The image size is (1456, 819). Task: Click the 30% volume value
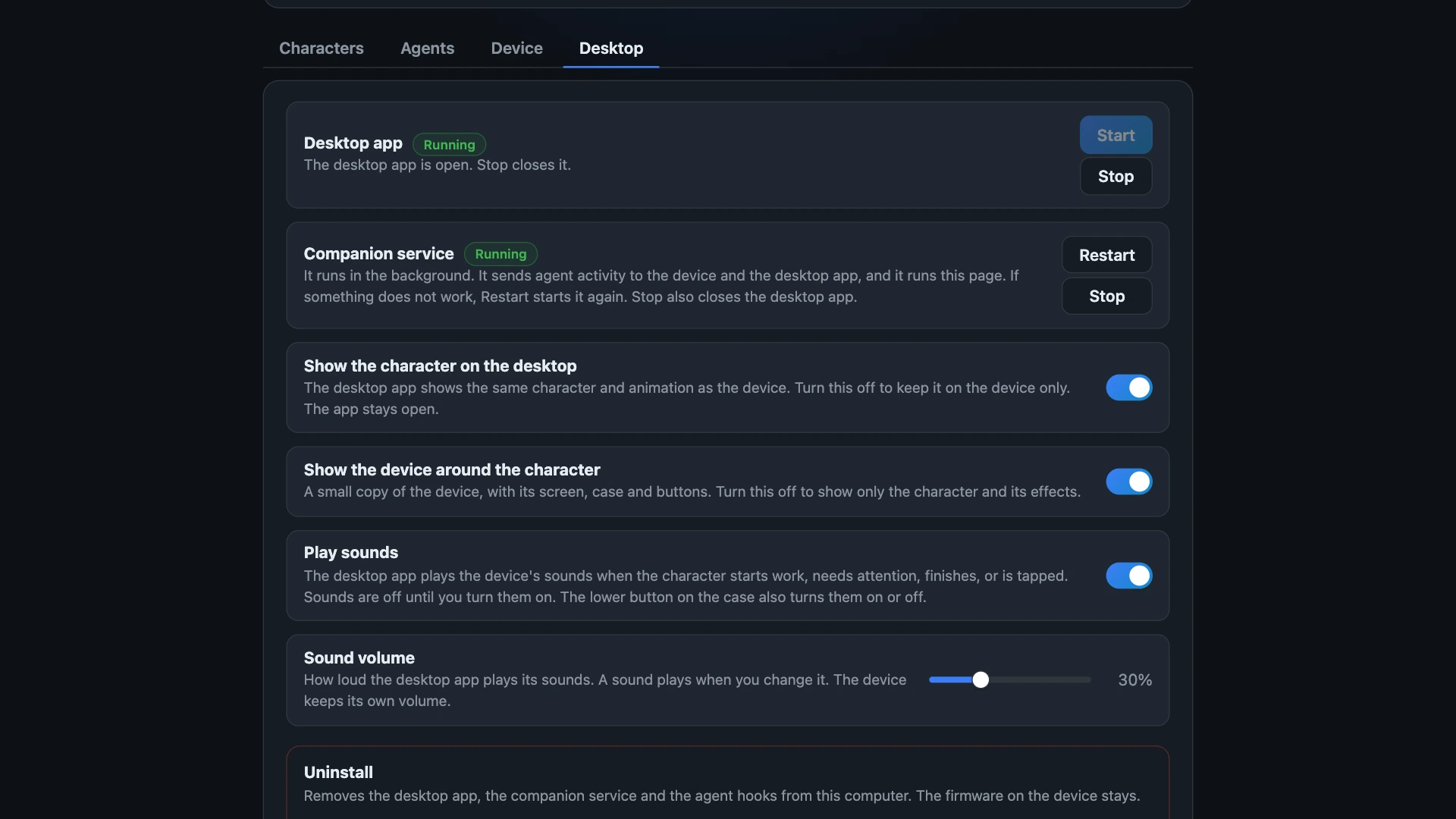(1134, 679)
